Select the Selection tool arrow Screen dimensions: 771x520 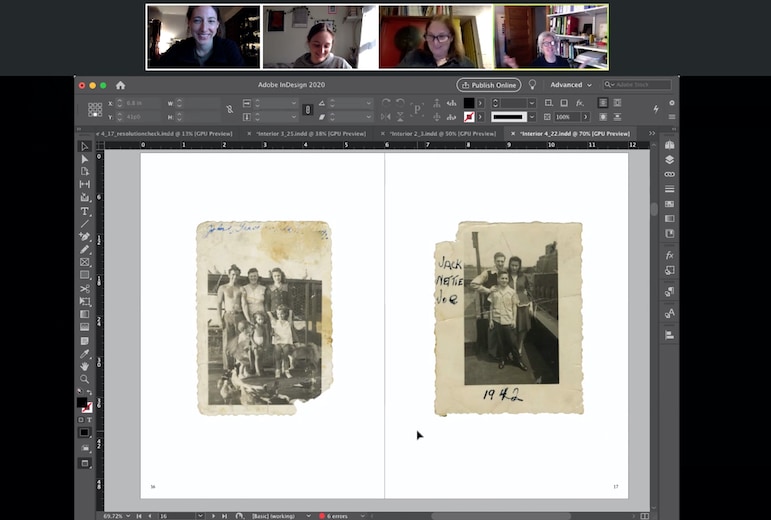[x=84, y=146]
